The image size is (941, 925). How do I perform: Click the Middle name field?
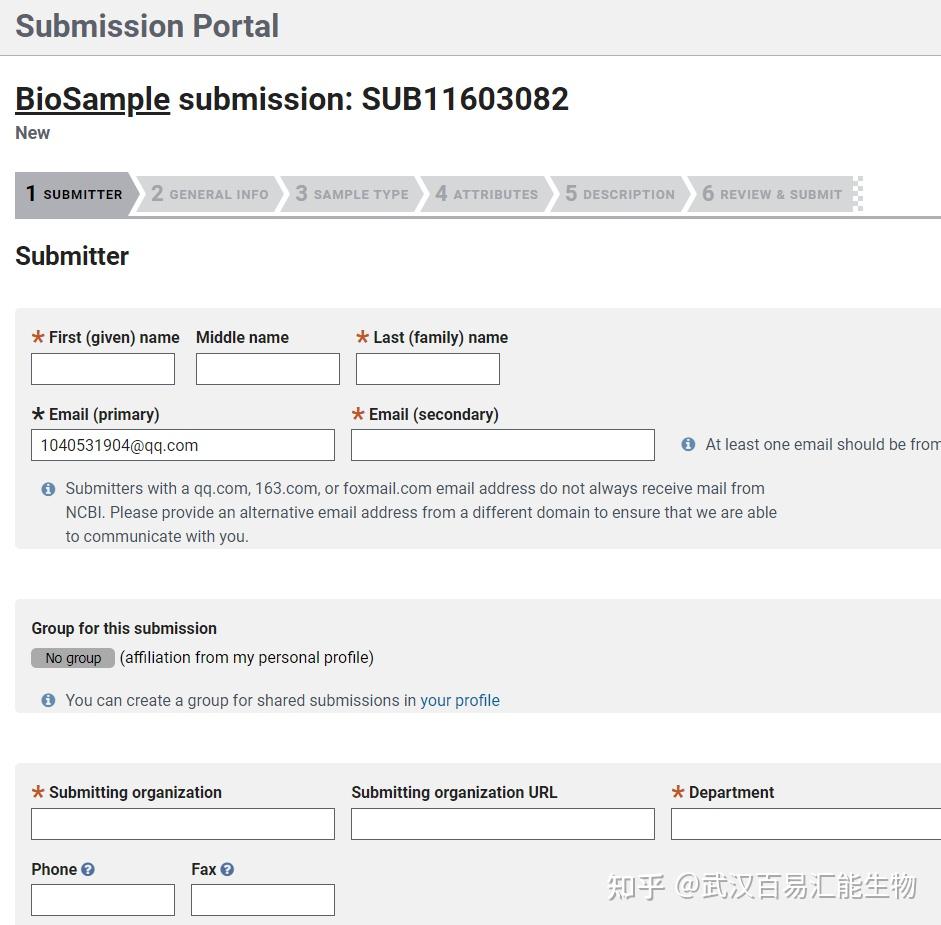267,368
